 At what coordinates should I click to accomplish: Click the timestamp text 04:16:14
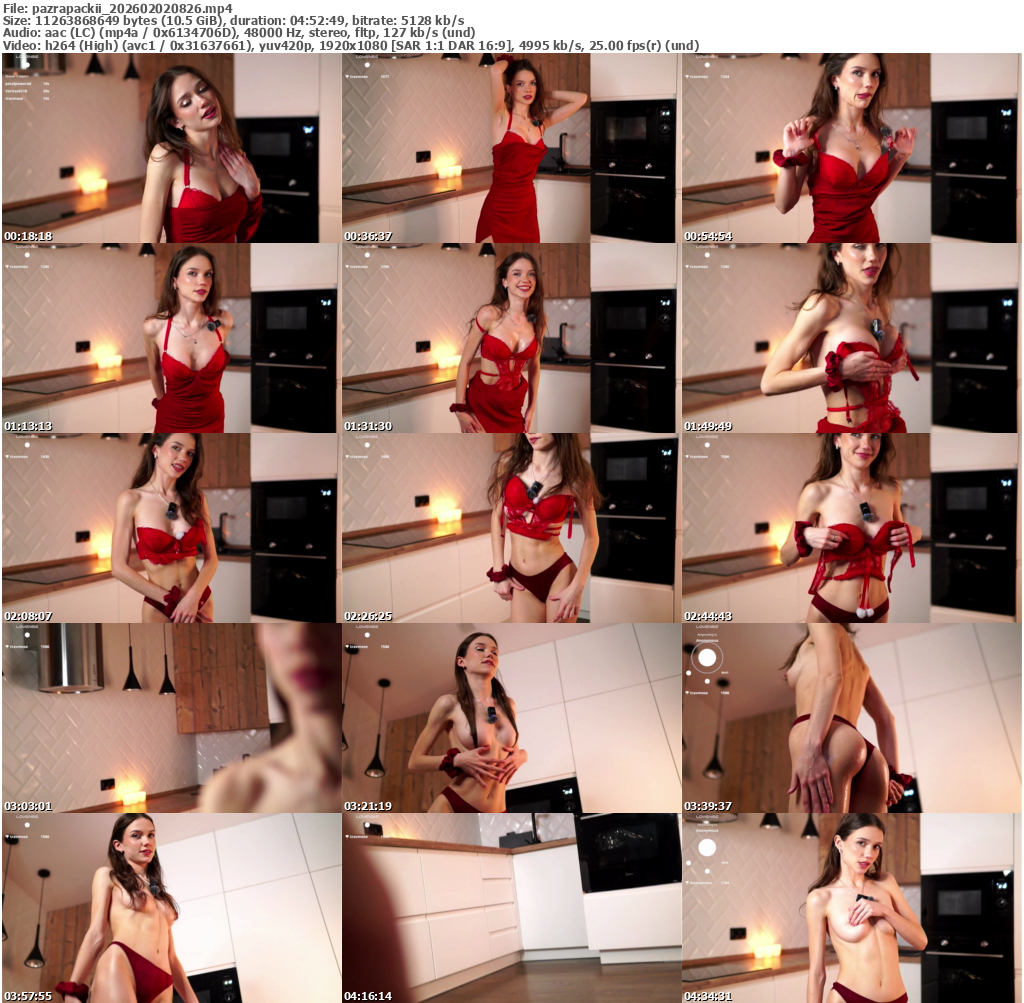[368, 996]
